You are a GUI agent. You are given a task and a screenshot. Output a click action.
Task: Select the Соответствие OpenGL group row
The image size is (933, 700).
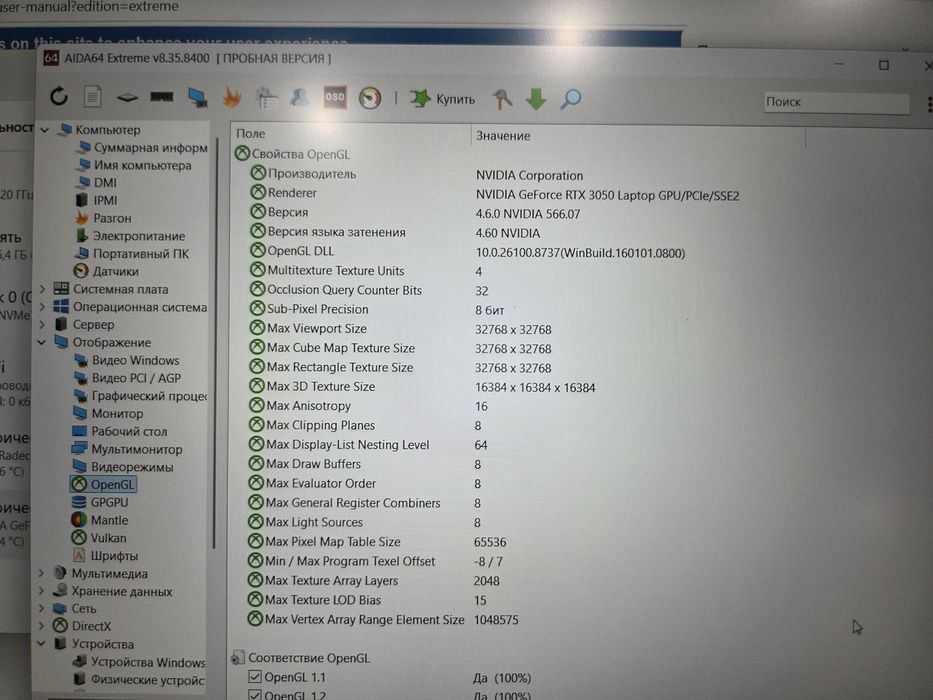click(x=300, y=658)
